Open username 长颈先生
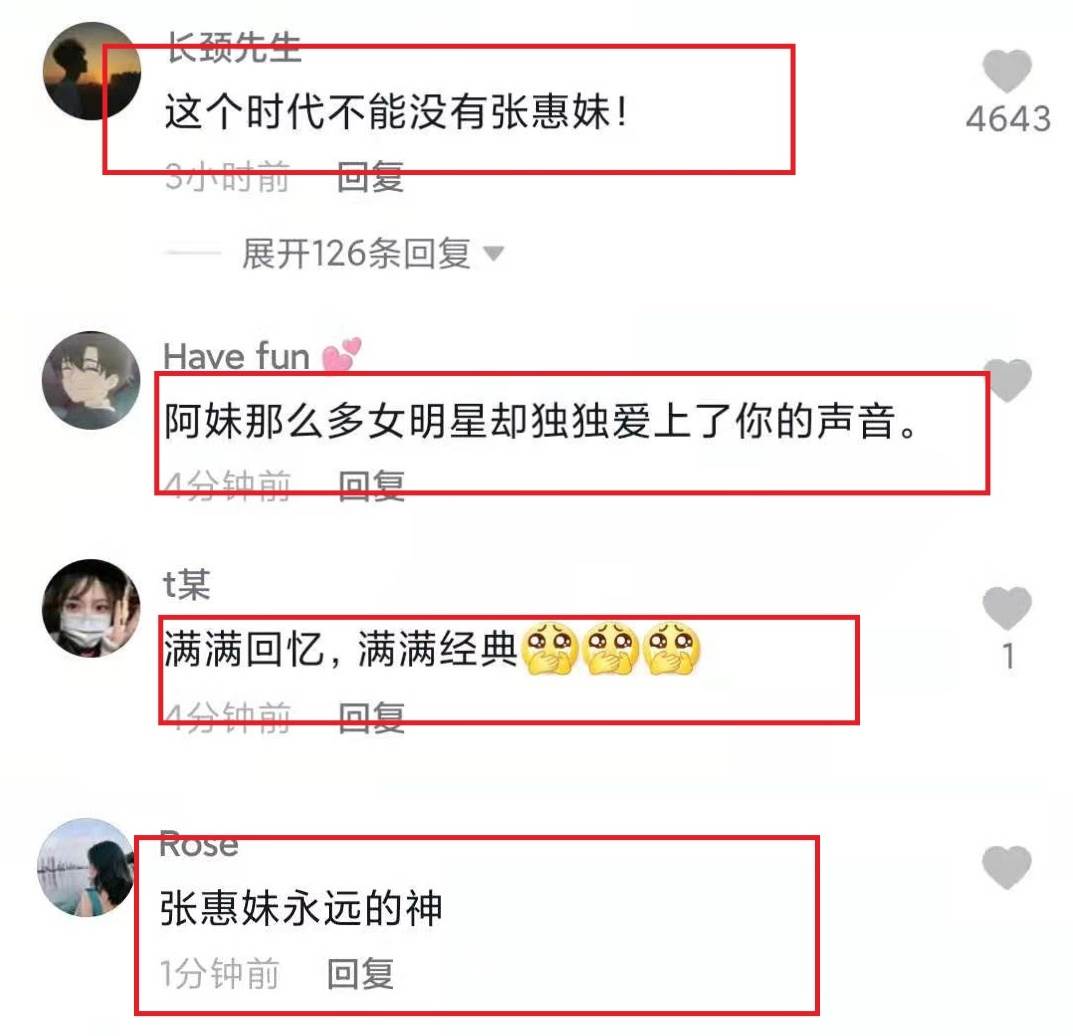 click(234, 48)
